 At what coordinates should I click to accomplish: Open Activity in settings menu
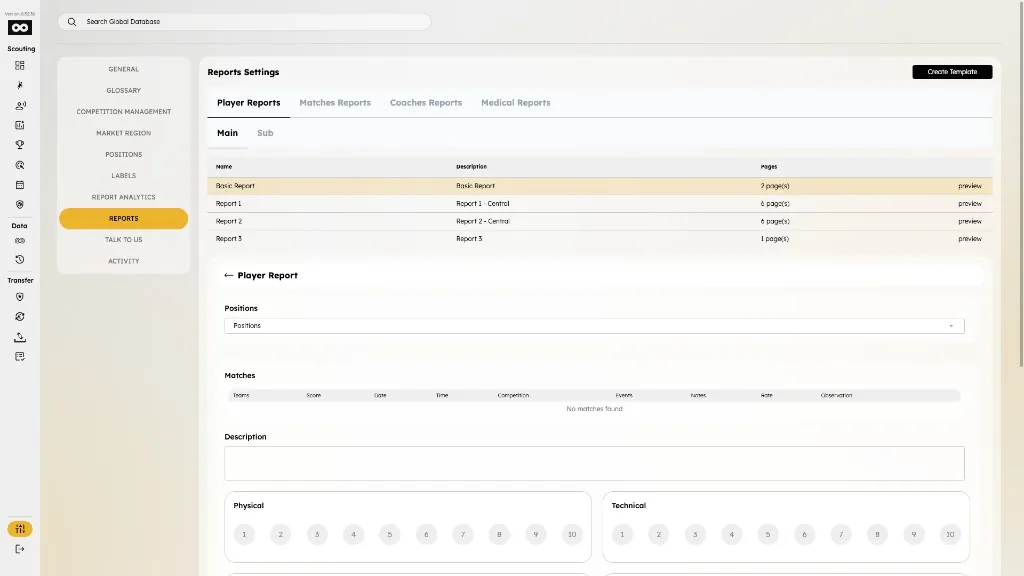click(x=123, y=261)
